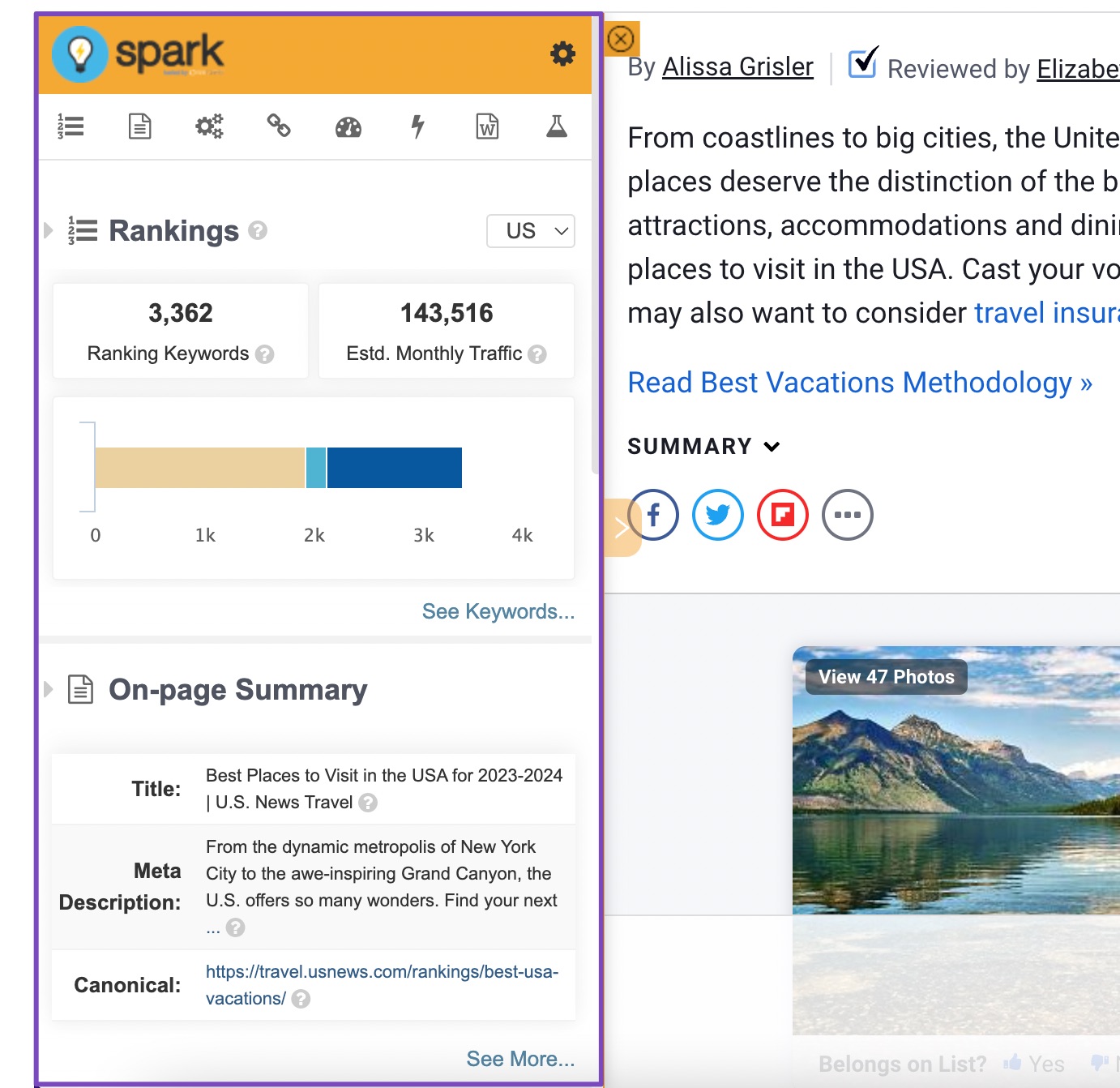1120x1088 pixels.
Task: Open Spark settings gear
Action: (x=562, y=54)
